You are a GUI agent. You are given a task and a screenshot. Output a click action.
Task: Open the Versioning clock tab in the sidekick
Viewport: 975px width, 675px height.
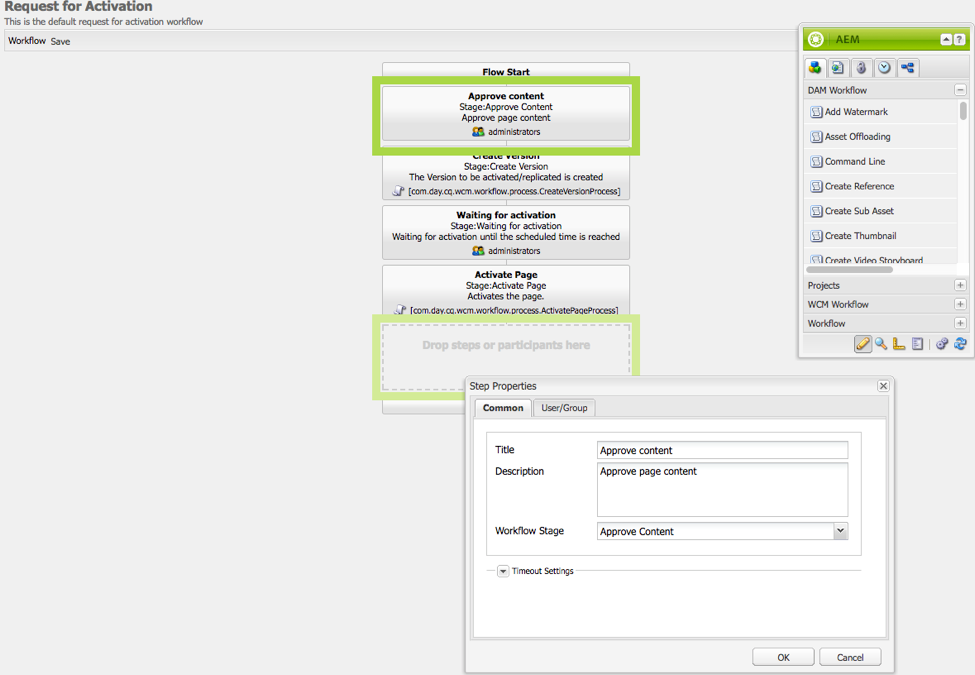[884, 68]
